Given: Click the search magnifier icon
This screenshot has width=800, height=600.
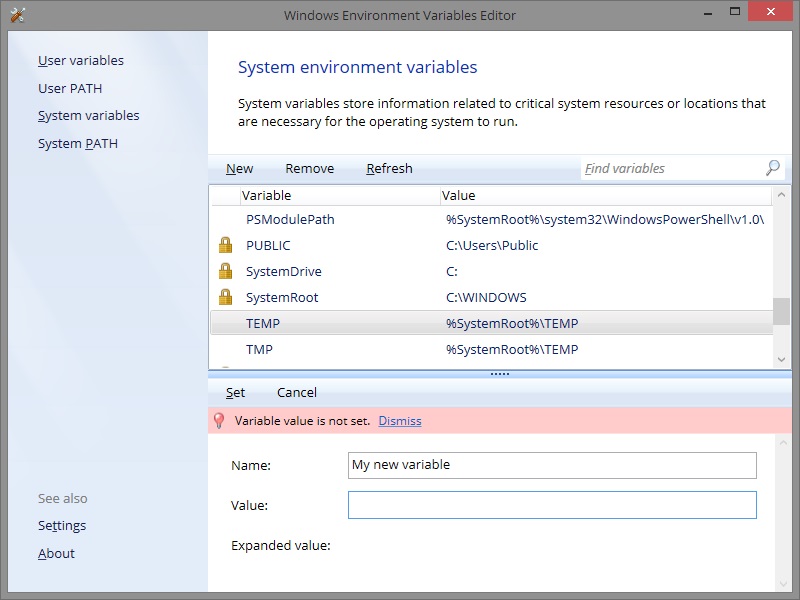Looking at the screenshot, I should click(x=772, y=167).
